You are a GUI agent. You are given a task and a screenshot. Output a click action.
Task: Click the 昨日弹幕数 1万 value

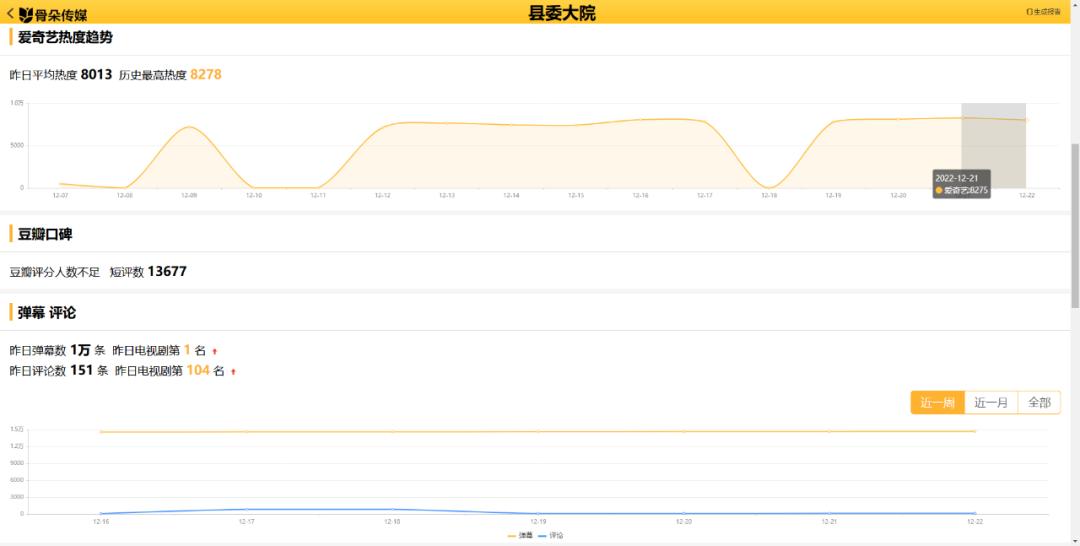(80, 350)
